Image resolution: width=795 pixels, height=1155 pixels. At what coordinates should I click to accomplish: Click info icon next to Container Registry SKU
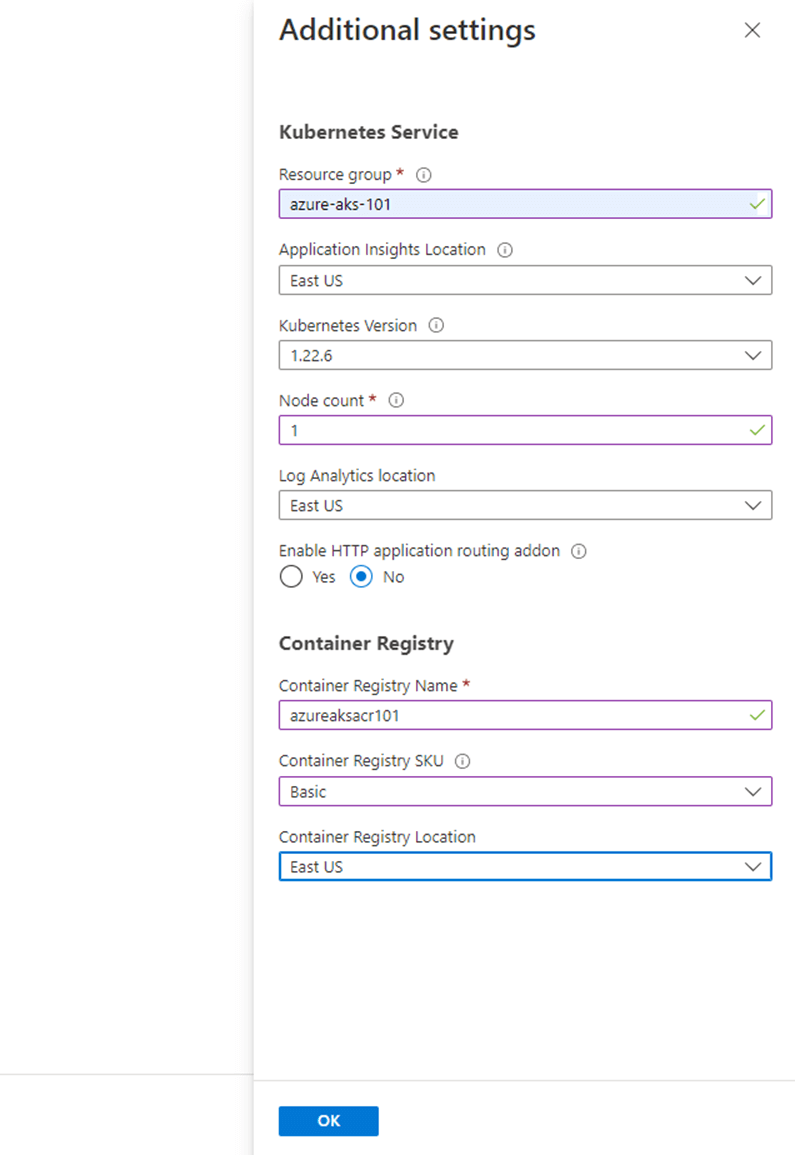(462, 761)
